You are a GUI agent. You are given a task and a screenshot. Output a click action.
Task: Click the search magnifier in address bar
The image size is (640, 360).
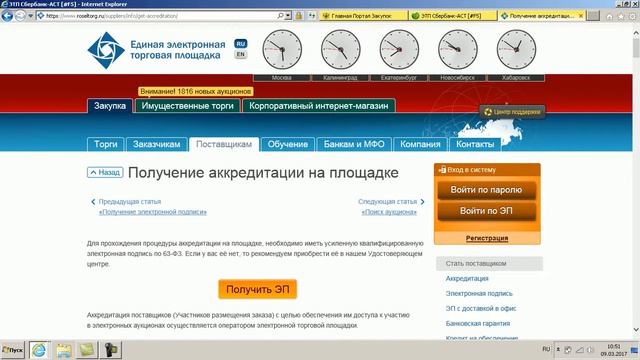280,16
